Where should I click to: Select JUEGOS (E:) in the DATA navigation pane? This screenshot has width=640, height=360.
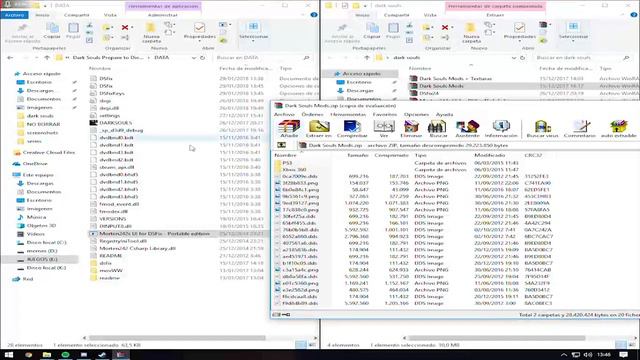(x=41, y=259)
